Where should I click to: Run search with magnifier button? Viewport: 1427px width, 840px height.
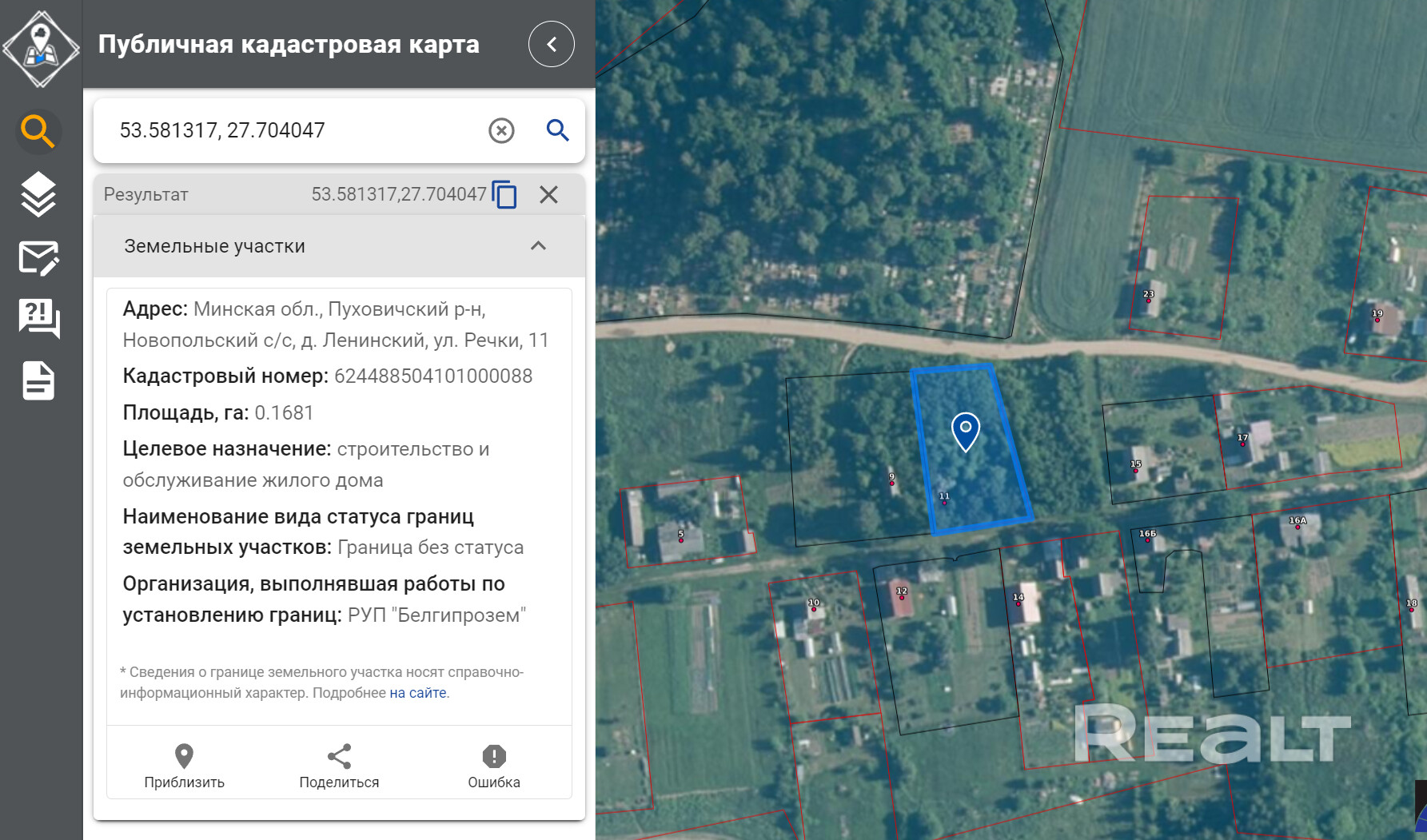pos(557,130)
